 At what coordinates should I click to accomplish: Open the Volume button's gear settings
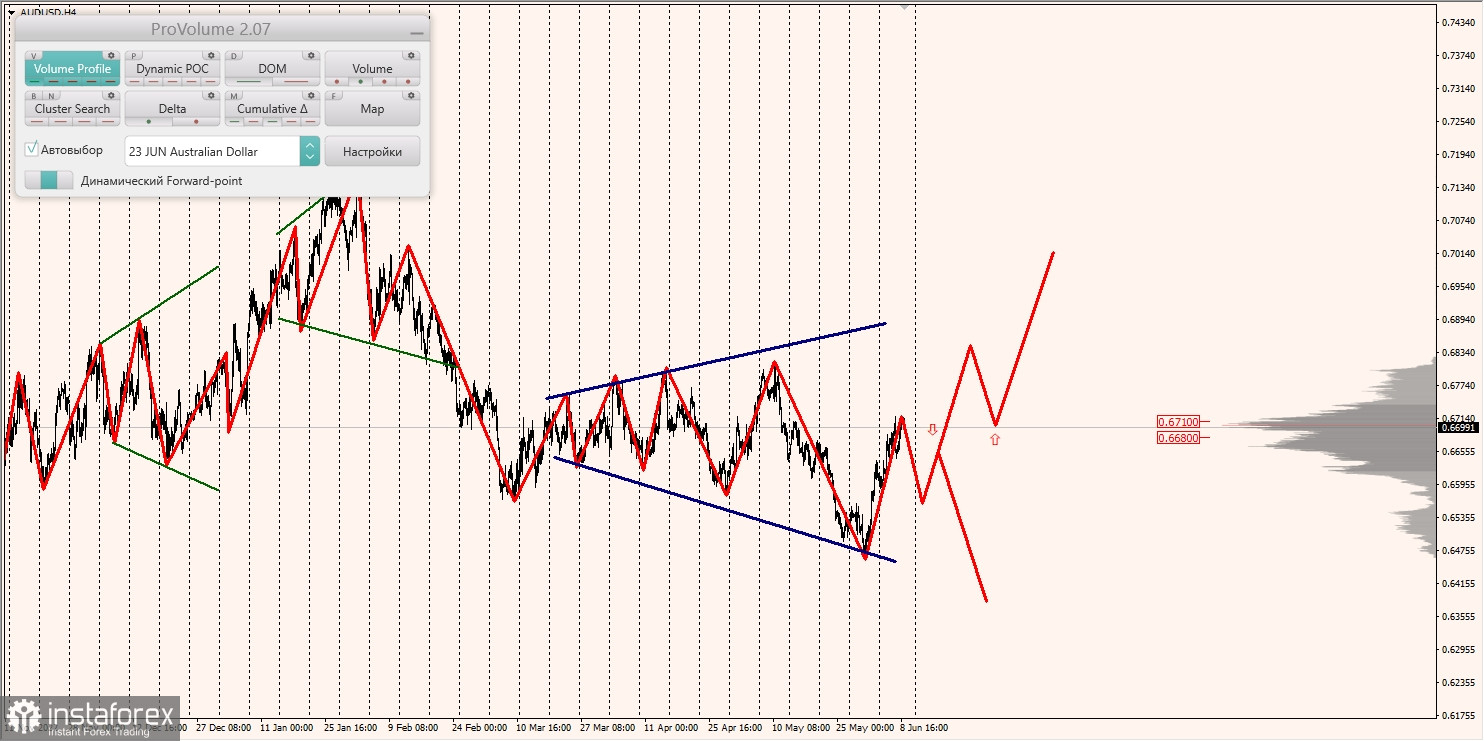coord(411,55)
